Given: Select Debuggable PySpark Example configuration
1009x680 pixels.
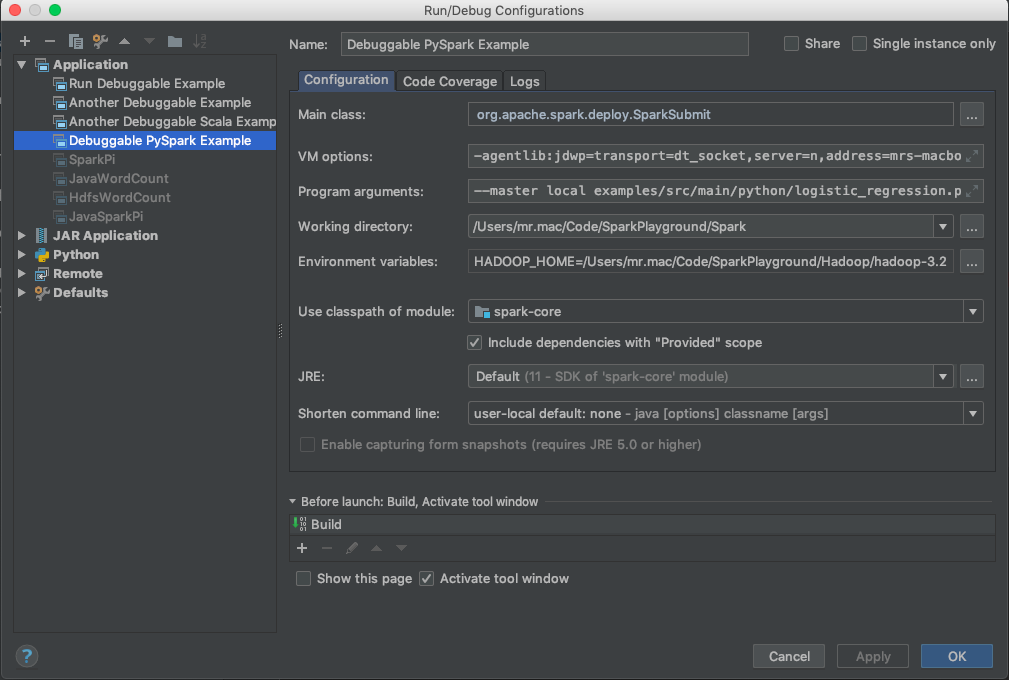Looking at the screenshot, I should click(x=145, y=140).
